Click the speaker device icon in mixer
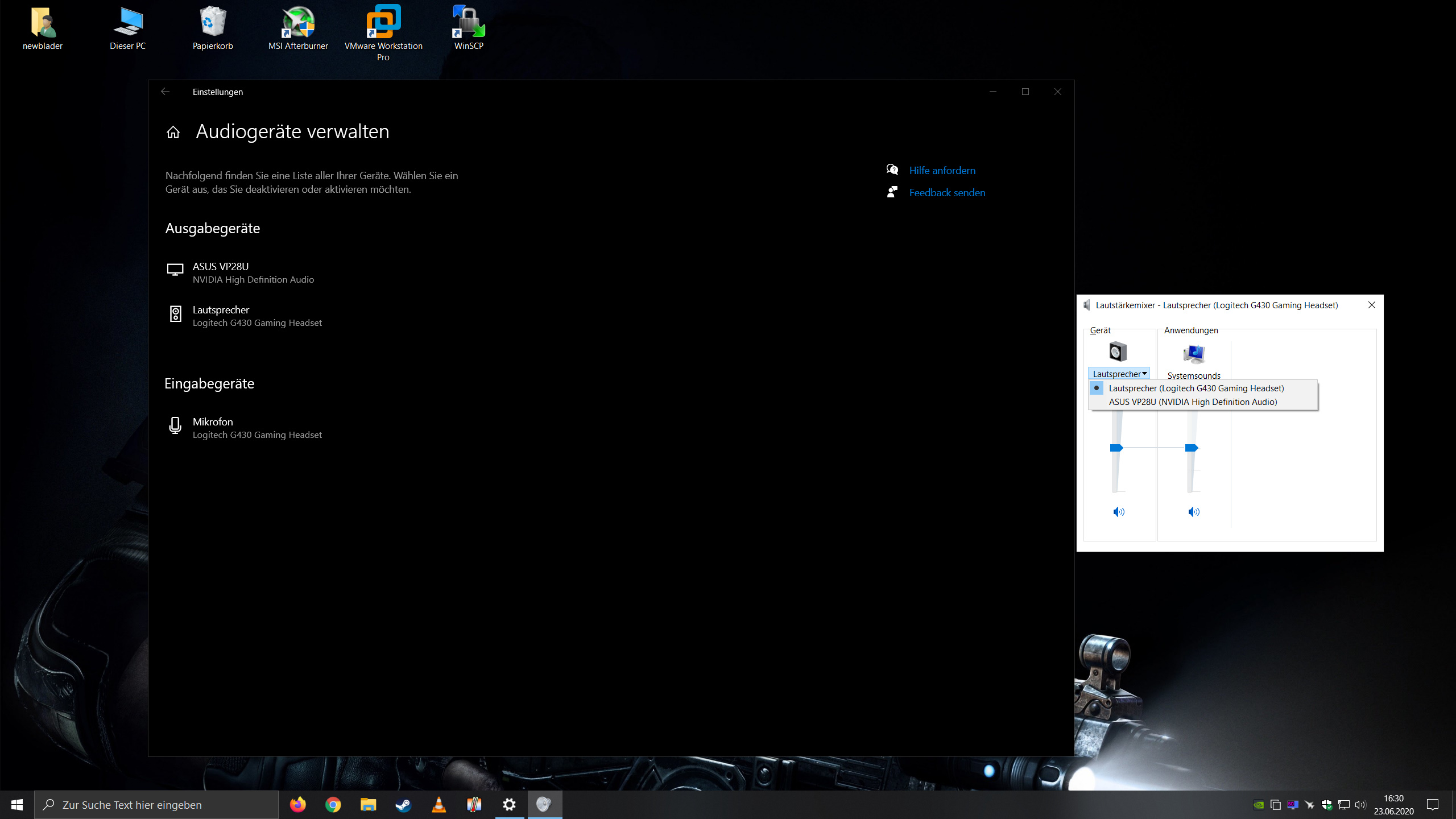This screenshot has height=819, width=1456. (1118, 351)
